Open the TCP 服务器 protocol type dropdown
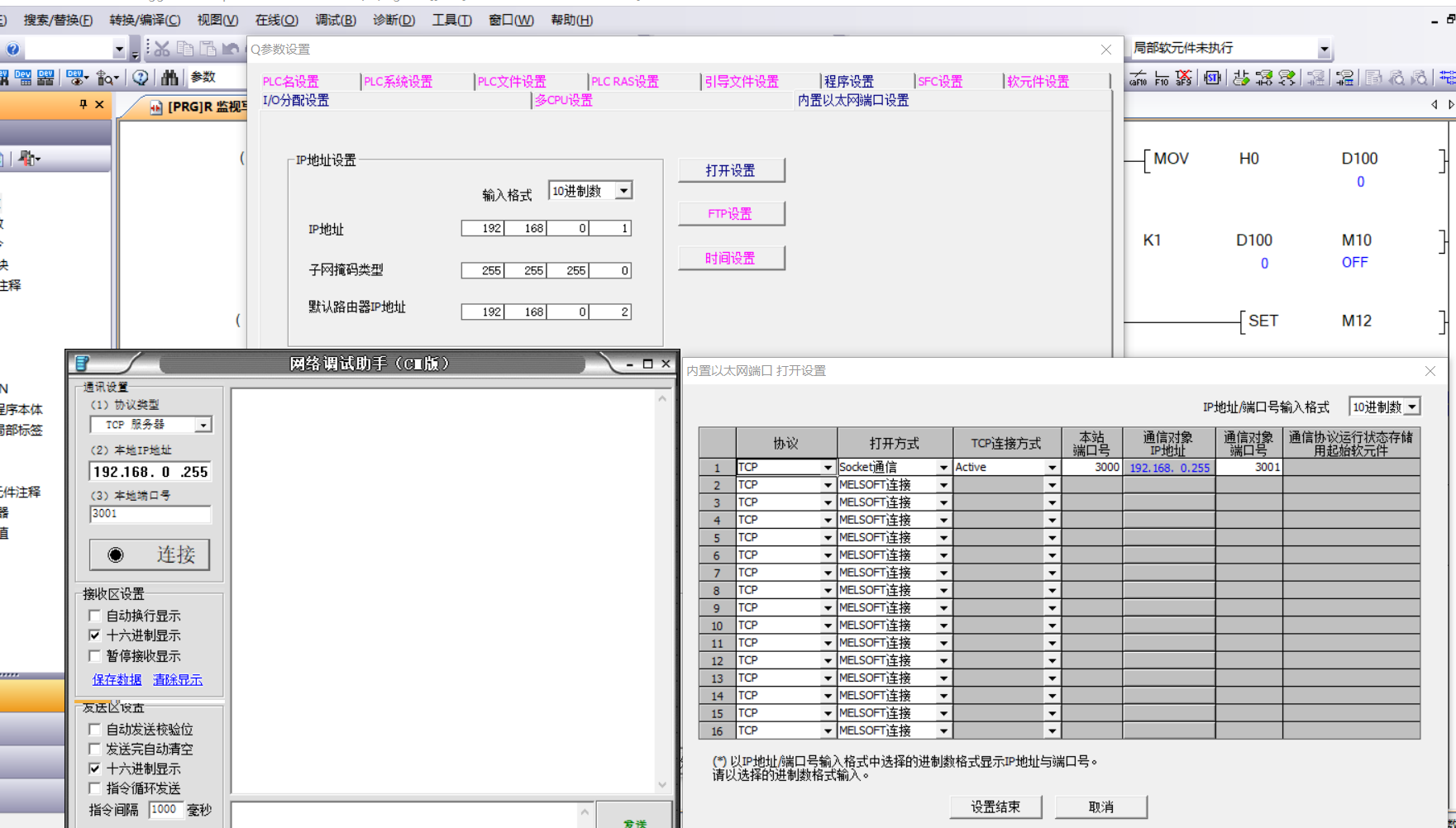 click(x=203, y=425)
